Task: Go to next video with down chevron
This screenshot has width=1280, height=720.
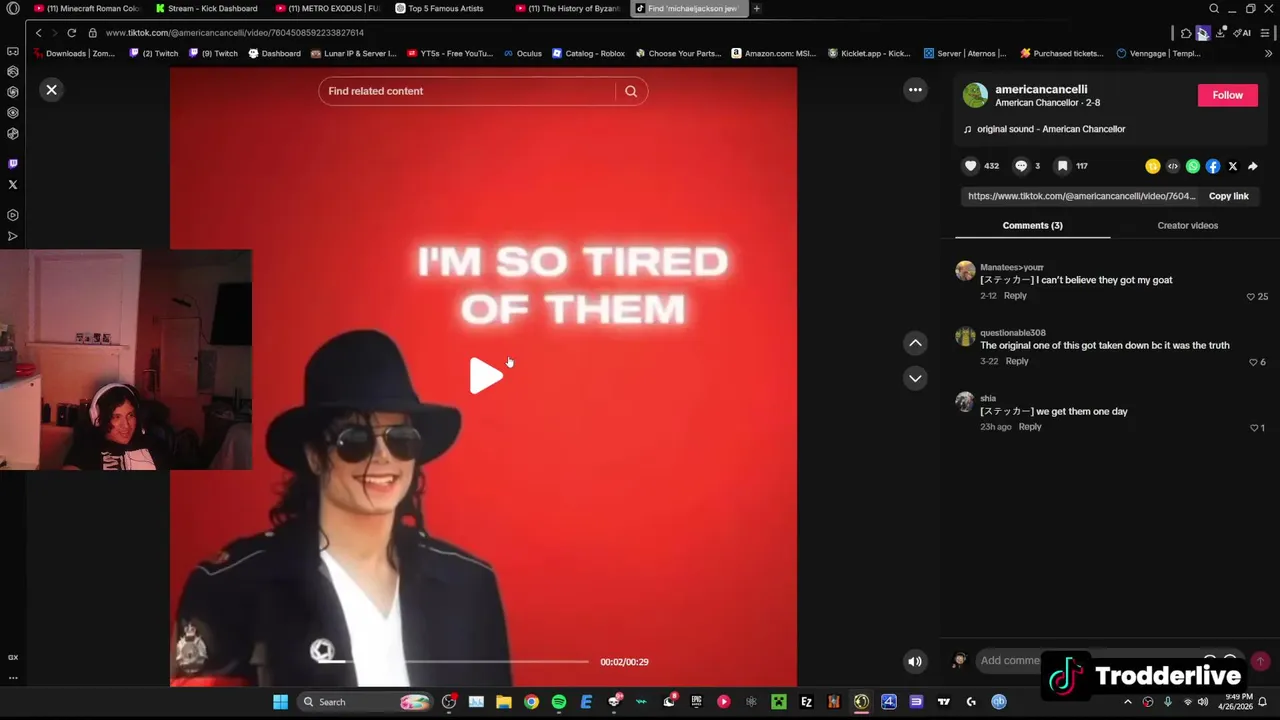Action: [x=915, y=378]
